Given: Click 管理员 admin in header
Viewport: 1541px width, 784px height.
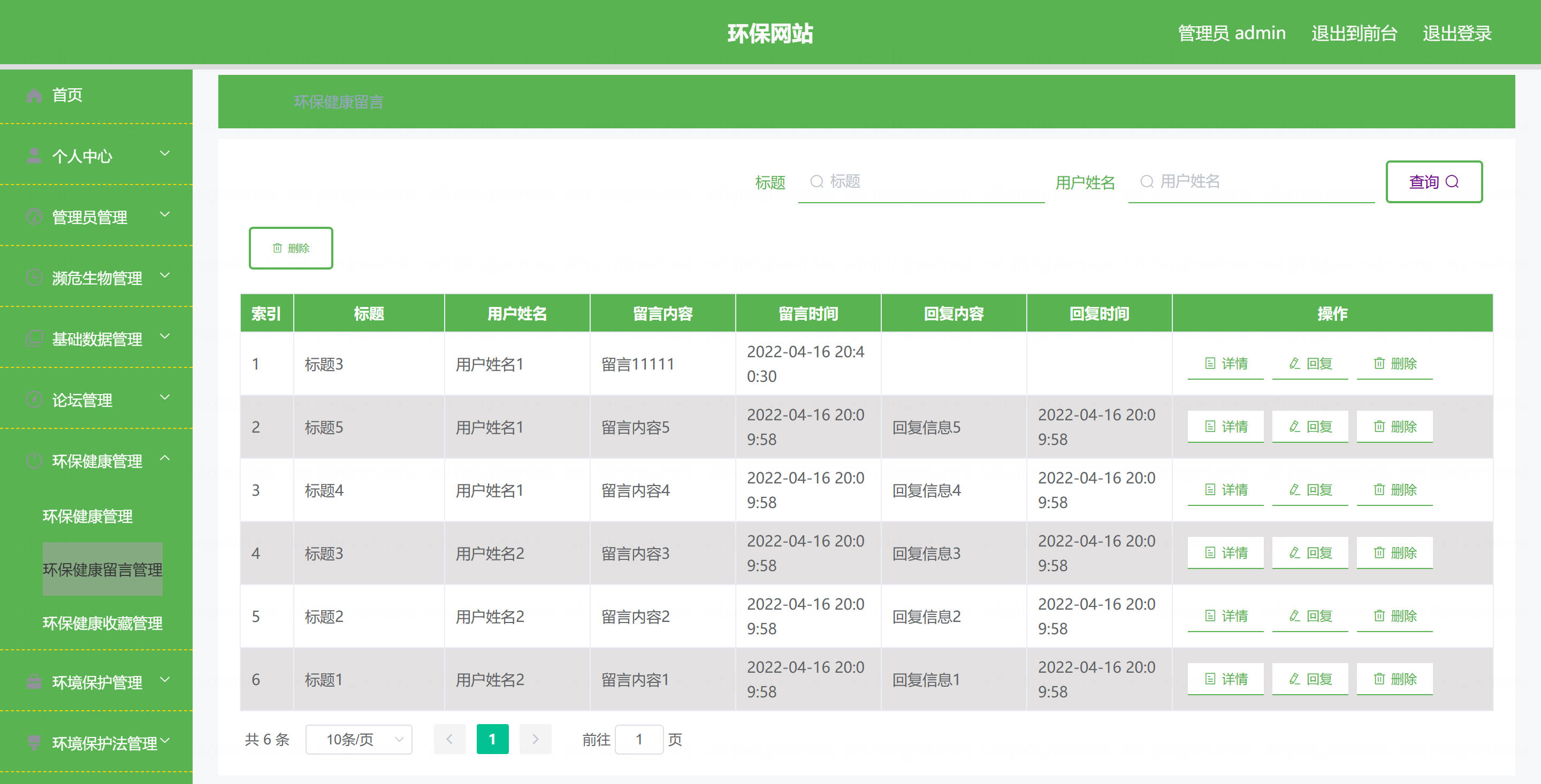Looking at the screenshot, I should 1231,33.
